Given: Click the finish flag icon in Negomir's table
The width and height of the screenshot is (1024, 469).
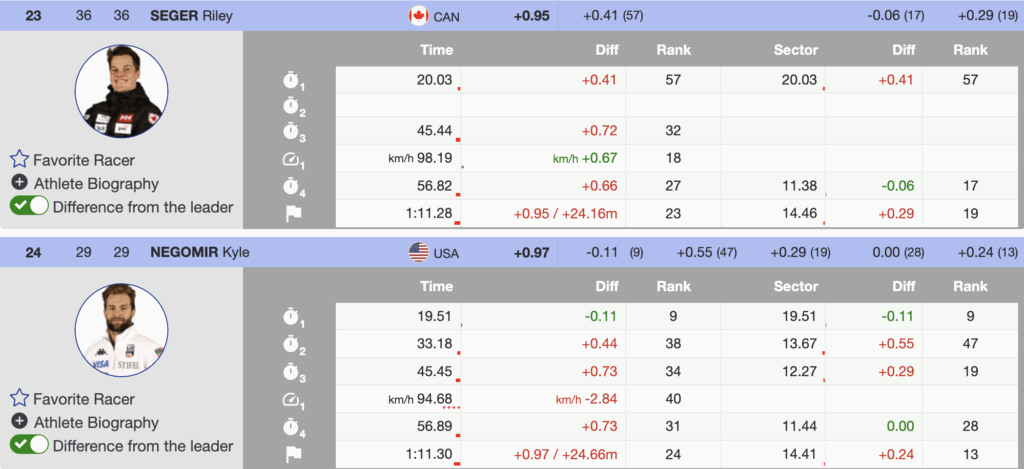Looking at the screenshot, I should click(x=291, y=452).
